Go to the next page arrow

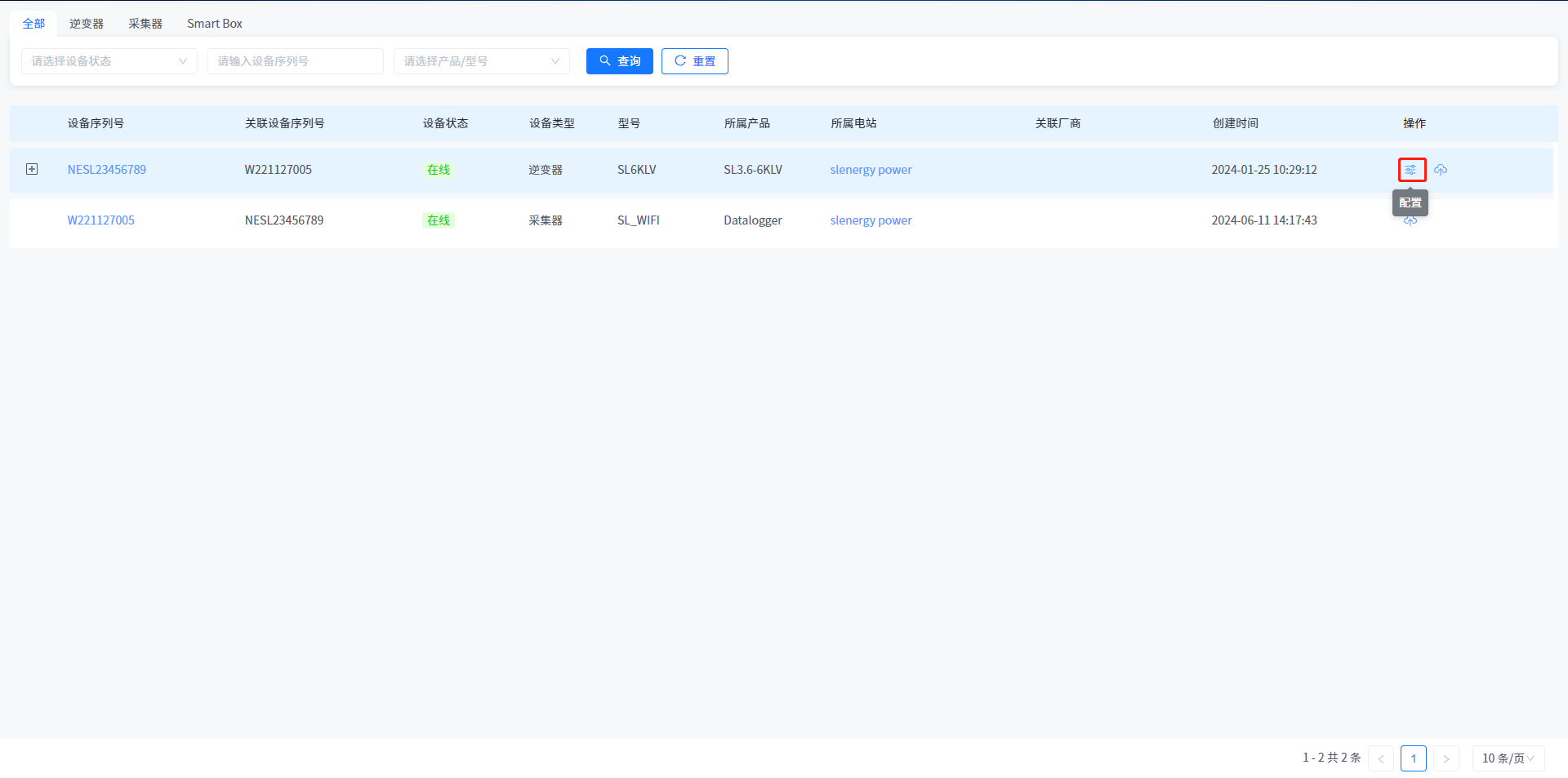point(1445,758)
